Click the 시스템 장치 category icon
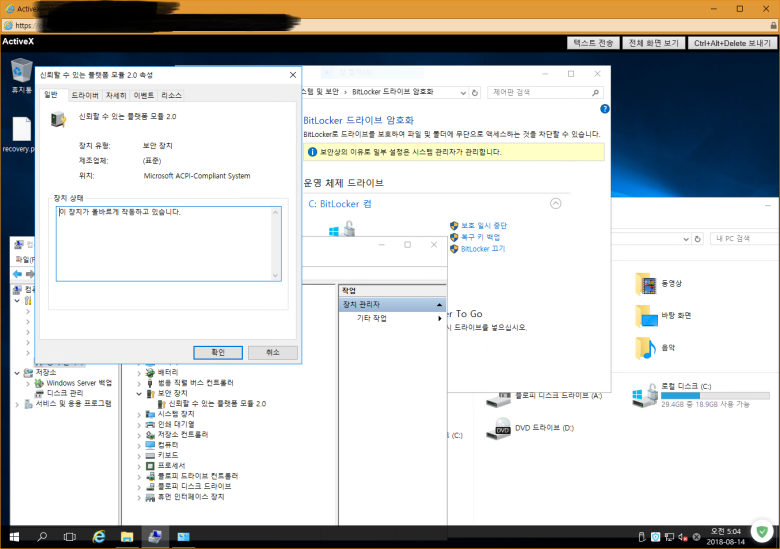The image size is (780, 549). (x=150, y=414)
